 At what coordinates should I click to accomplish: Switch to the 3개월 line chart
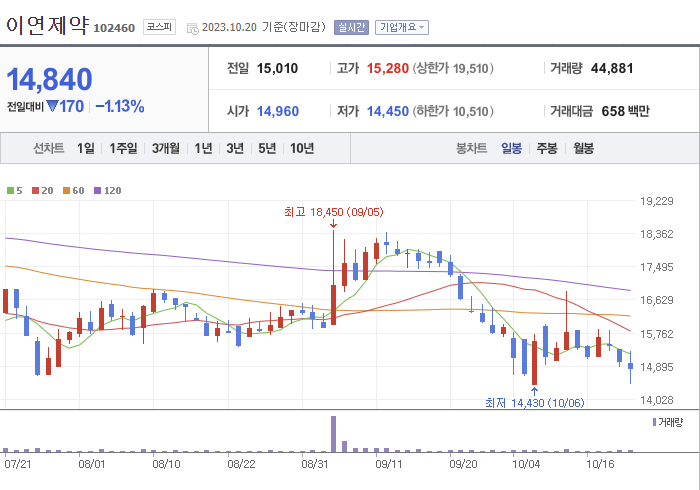(x=166, y=148)
